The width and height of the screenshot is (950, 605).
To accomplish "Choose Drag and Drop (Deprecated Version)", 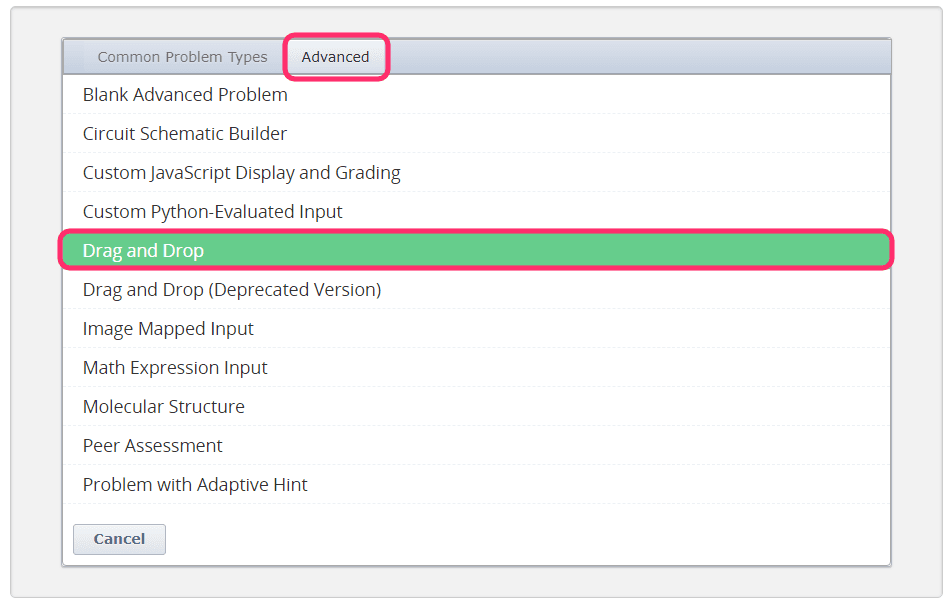I will tap(231, 290).
